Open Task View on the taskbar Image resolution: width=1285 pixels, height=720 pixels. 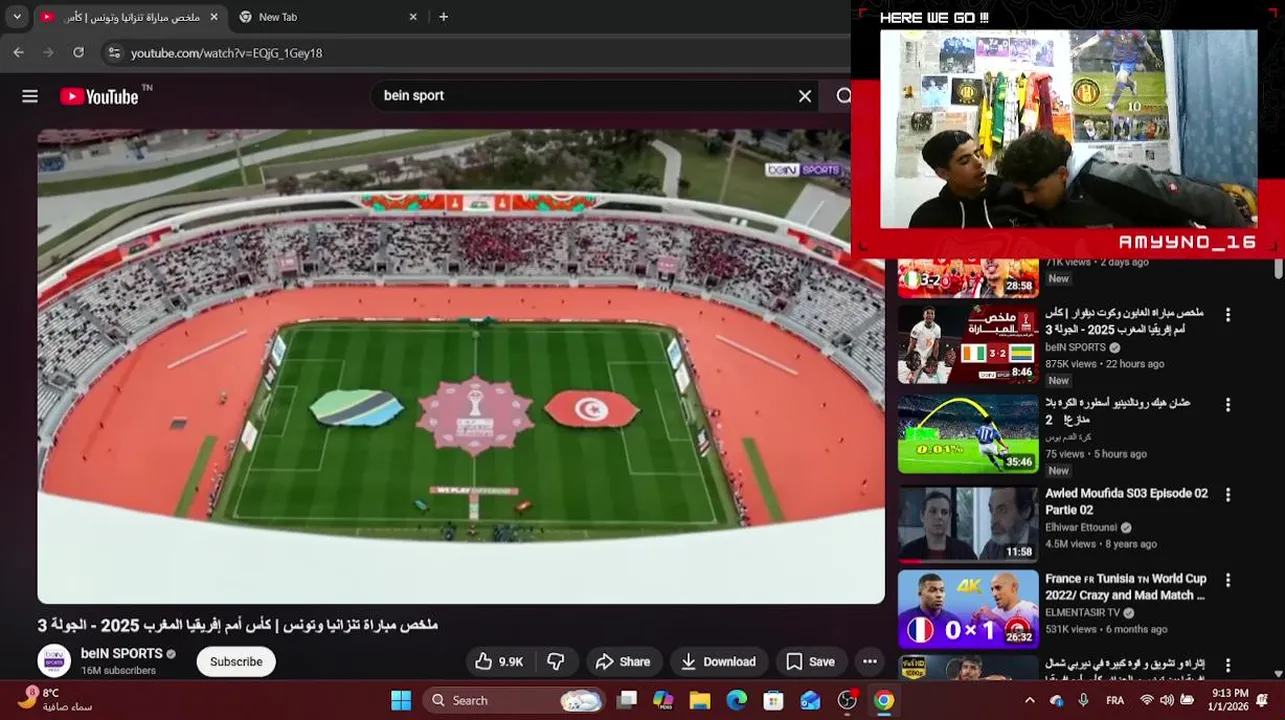627,700
